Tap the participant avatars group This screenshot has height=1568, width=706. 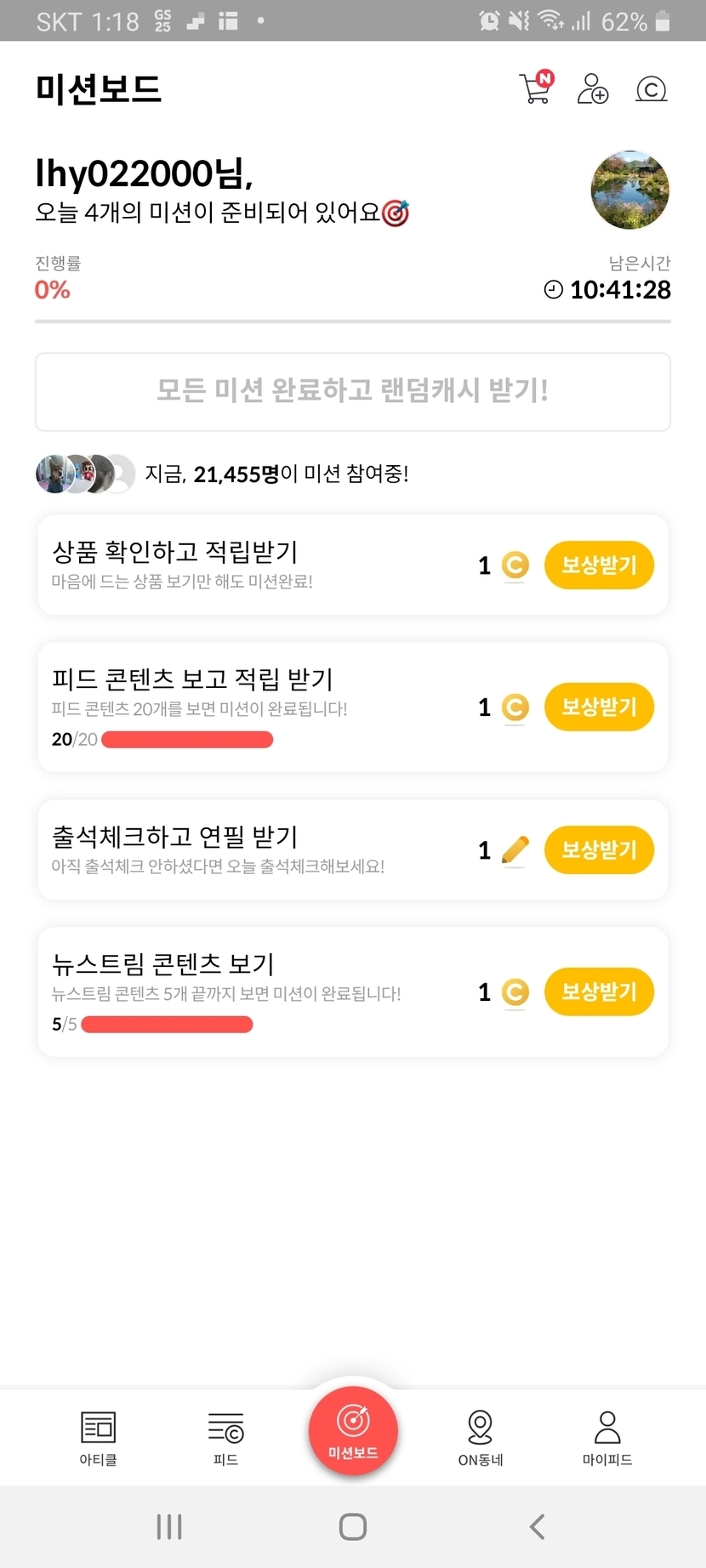85,474
